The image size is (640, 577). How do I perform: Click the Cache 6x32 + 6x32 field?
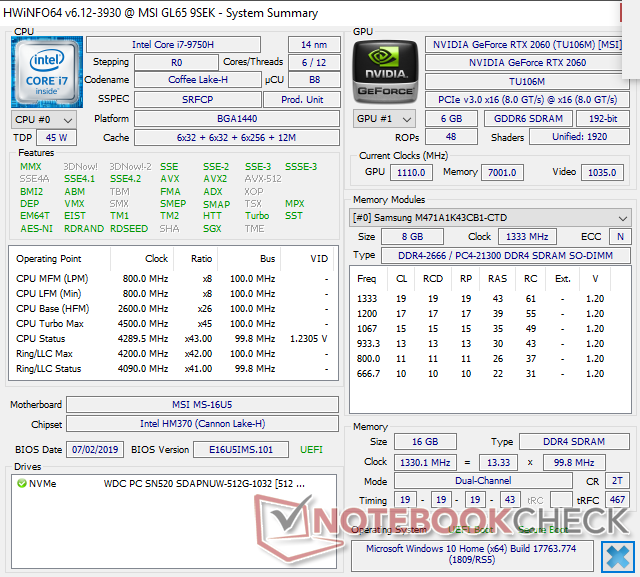[237, 138]
